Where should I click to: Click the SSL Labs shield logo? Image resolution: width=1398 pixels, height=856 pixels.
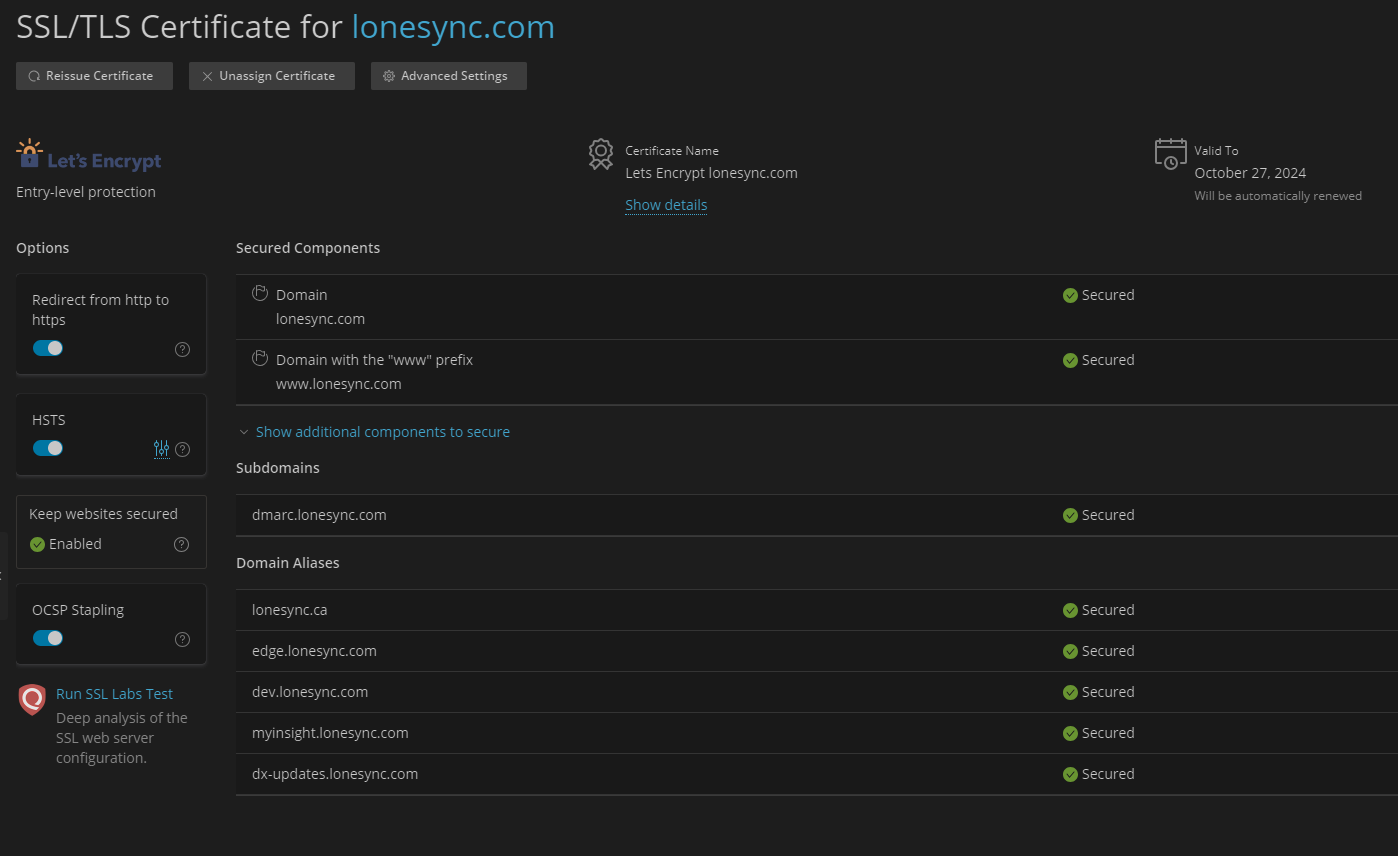(31, 701)
